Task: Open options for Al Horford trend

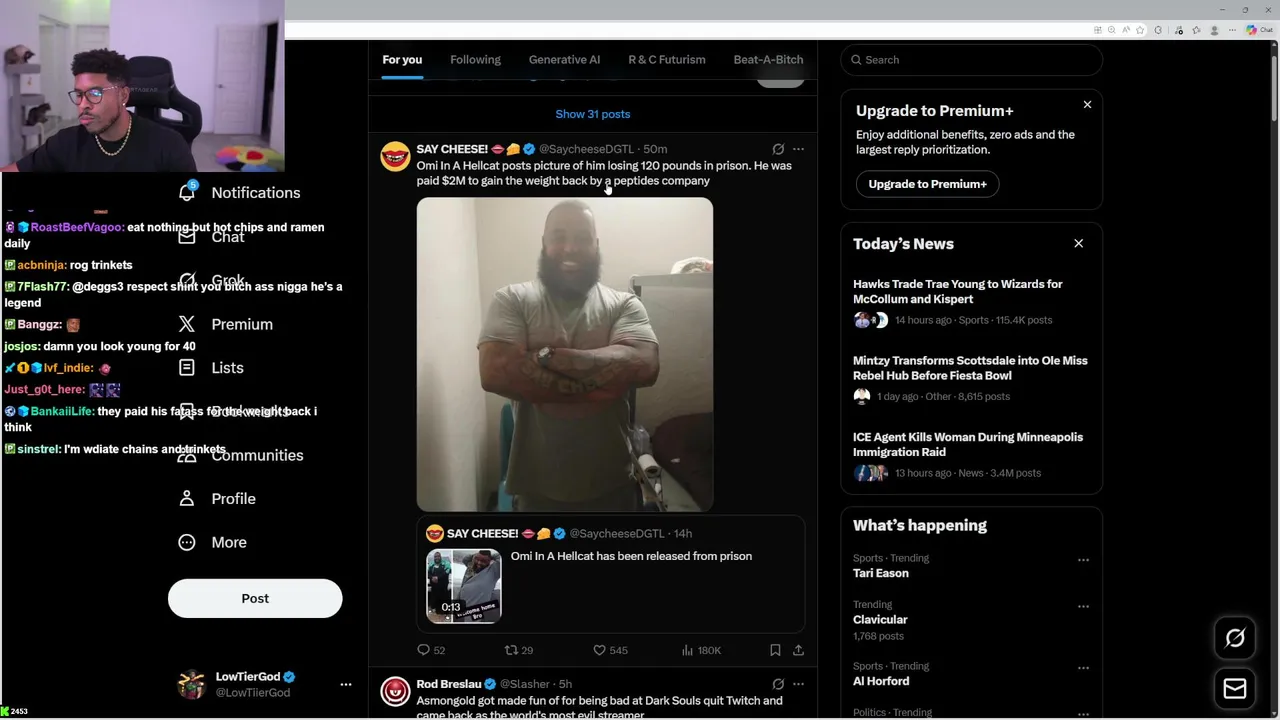Action: pos(1083,668)
